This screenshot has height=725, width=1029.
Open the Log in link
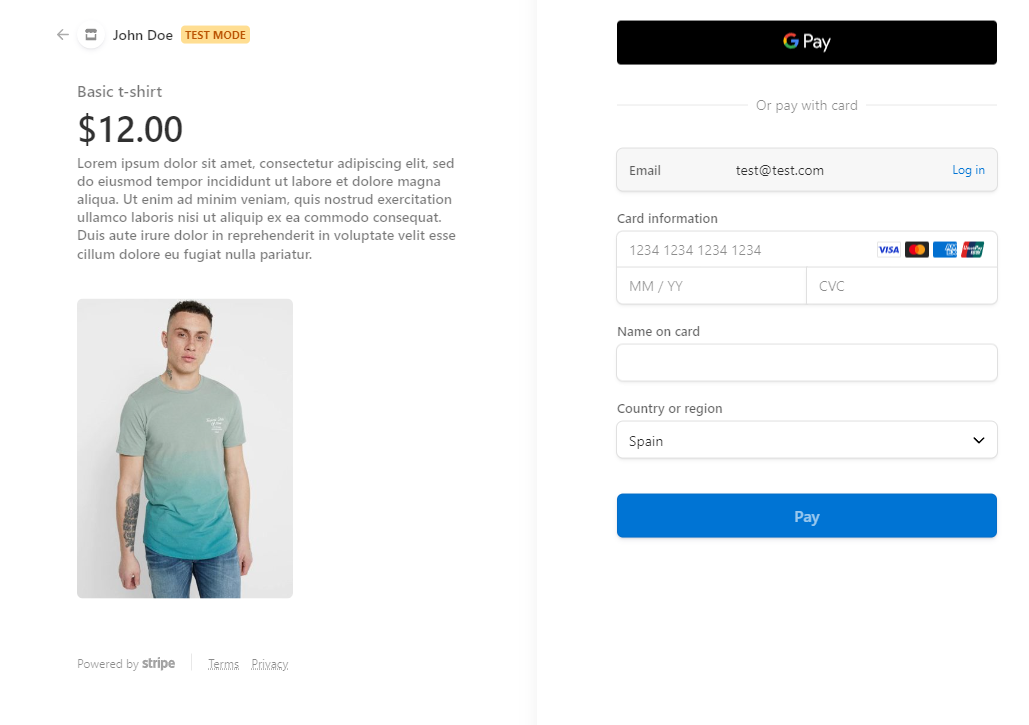click(967, 170)
